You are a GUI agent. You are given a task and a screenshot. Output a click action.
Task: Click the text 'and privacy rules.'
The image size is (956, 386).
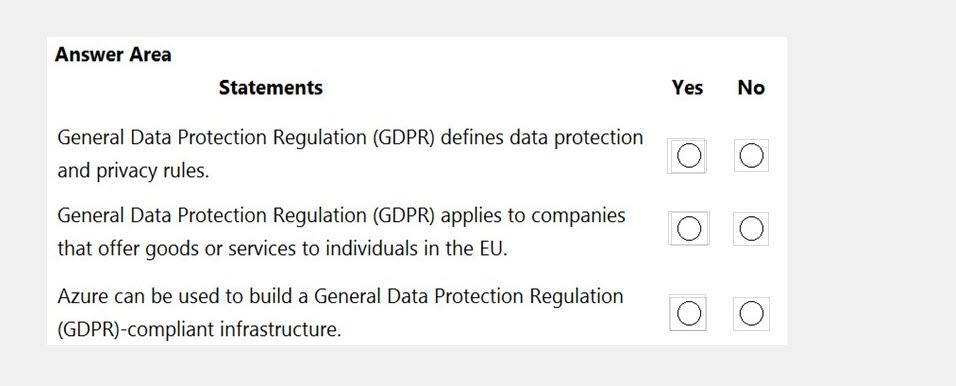pos(133,171)
